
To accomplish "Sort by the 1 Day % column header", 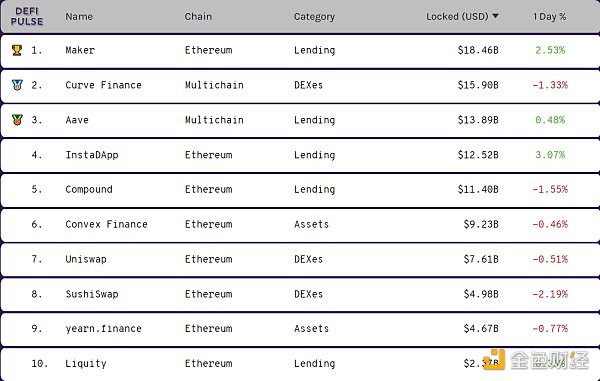I will [549, 16].
